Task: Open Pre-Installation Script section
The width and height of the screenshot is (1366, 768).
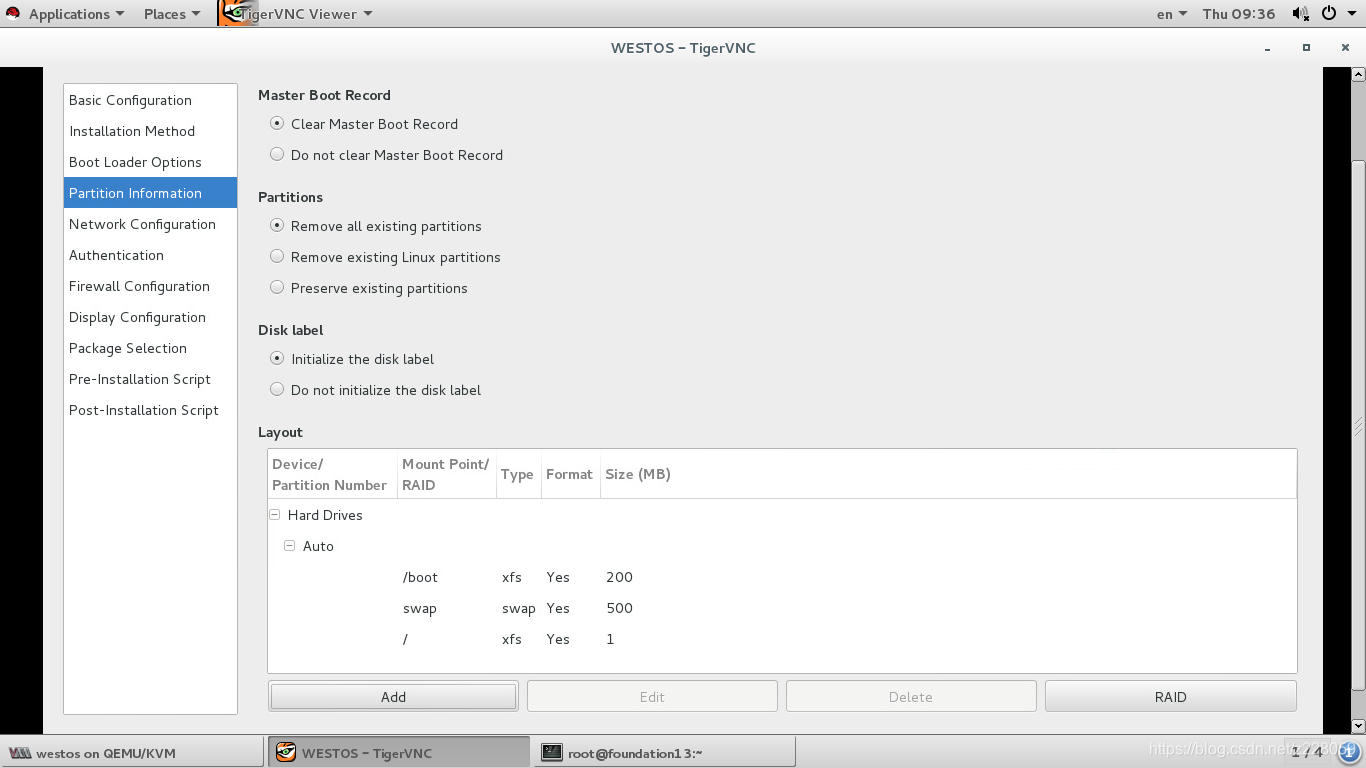Action: click(x=150, y=379)
